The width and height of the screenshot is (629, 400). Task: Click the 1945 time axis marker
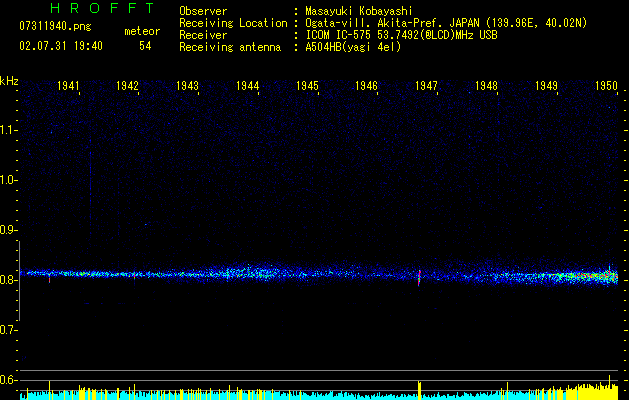[307, 86]
